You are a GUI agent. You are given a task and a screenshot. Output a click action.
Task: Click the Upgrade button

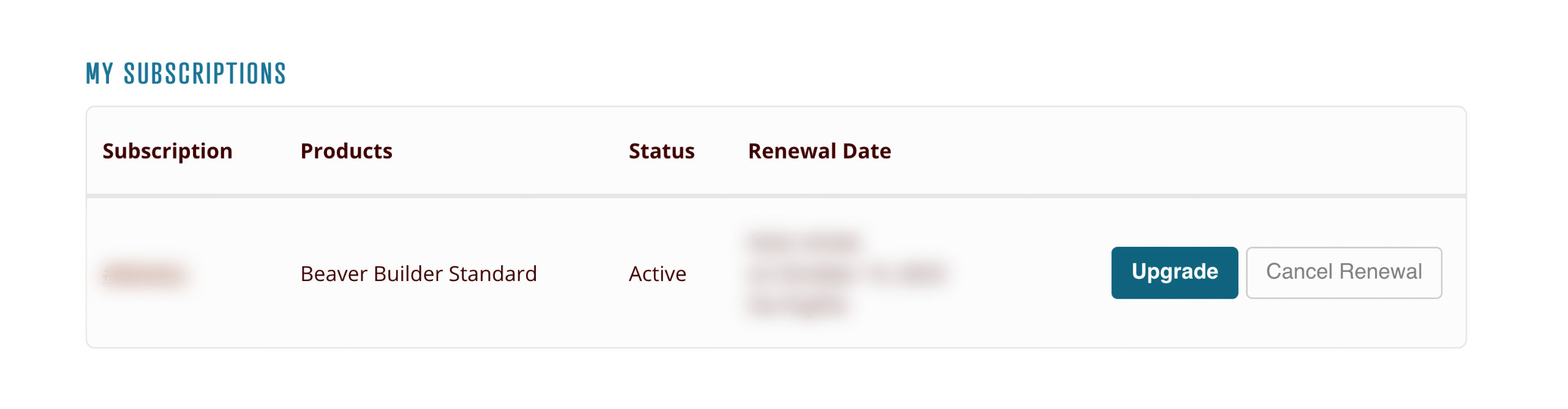pos(1174,272)
